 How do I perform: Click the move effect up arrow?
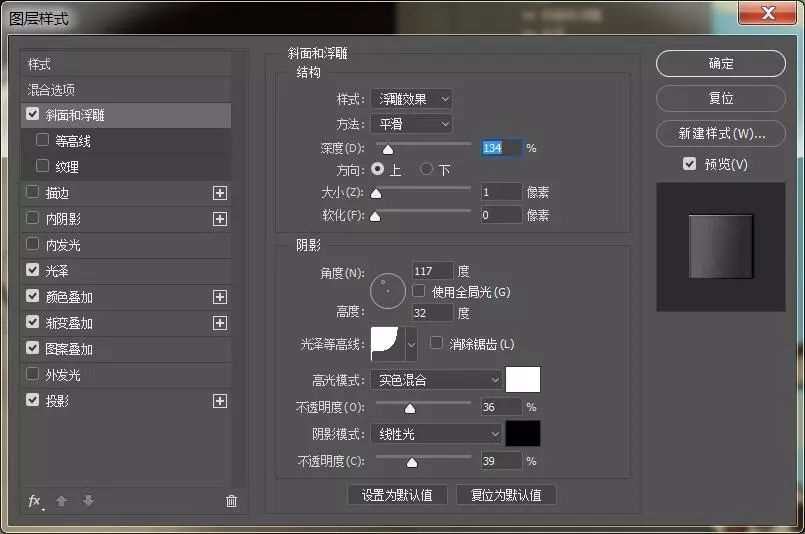coord(62,500)
